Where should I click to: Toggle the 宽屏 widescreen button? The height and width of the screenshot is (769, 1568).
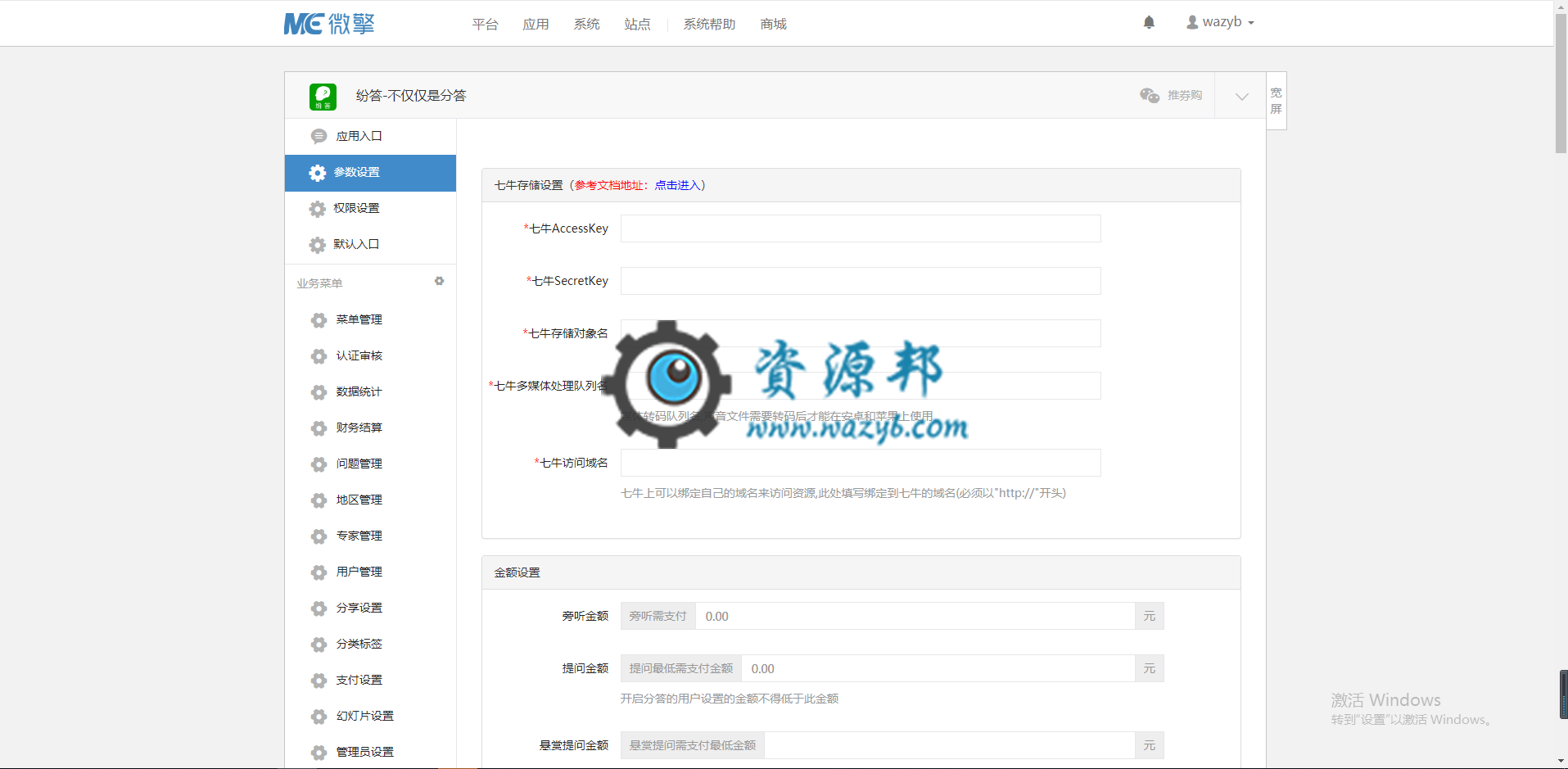tap(1276, 101)
